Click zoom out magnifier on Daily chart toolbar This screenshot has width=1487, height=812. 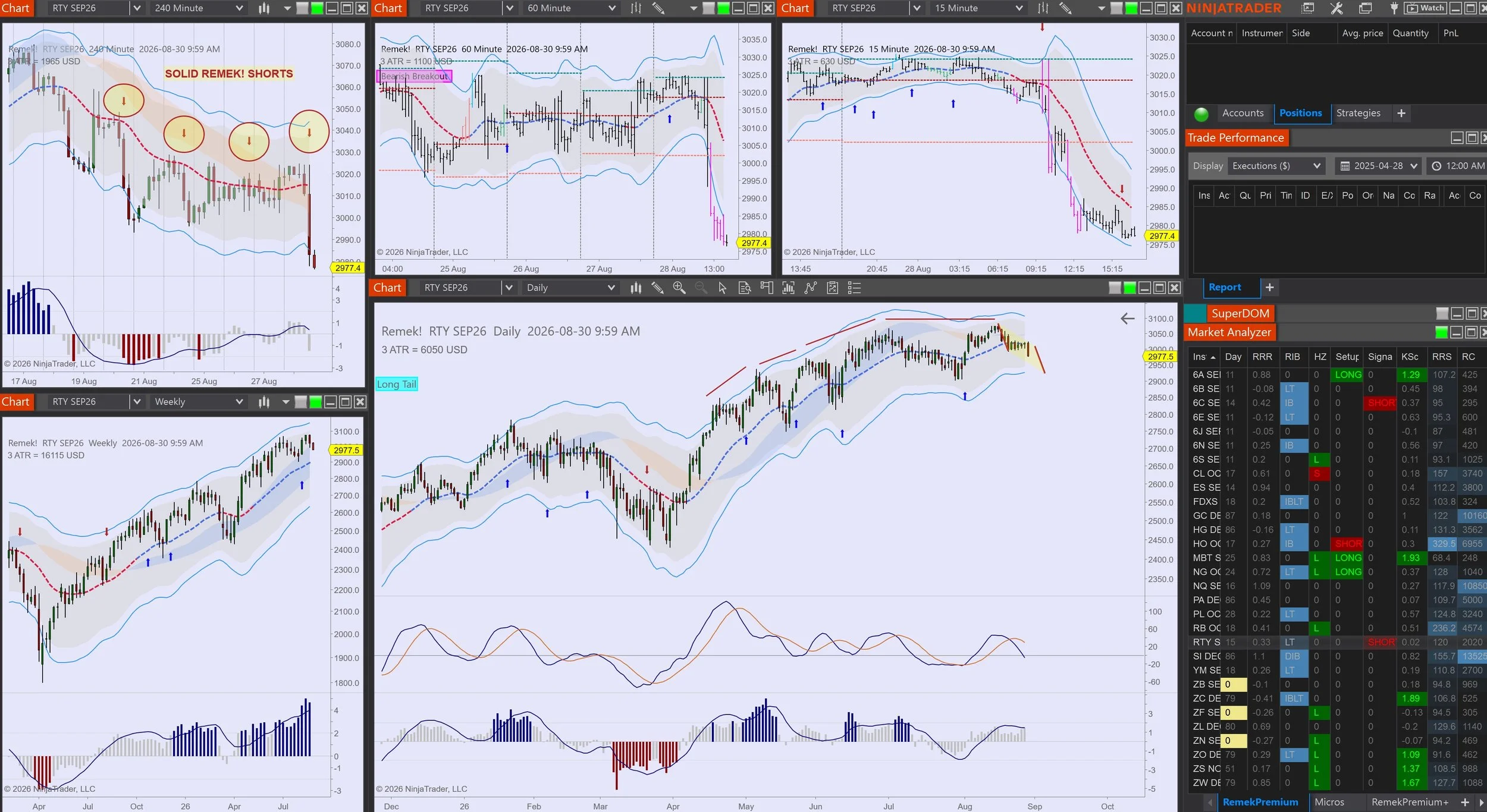pos(701,288)
